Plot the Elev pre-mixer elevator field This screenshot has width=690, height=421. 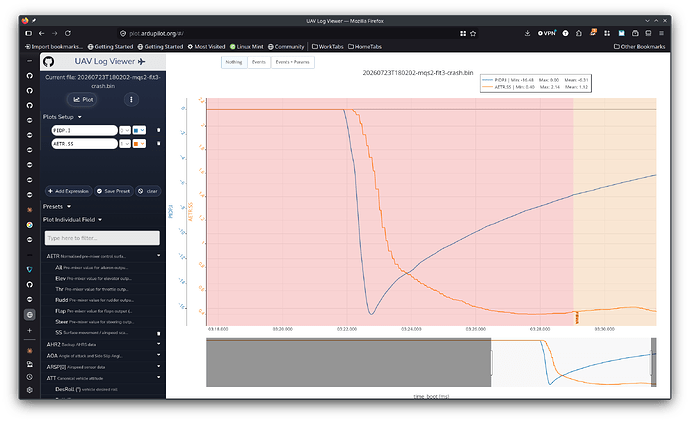(x=94, y=278)
